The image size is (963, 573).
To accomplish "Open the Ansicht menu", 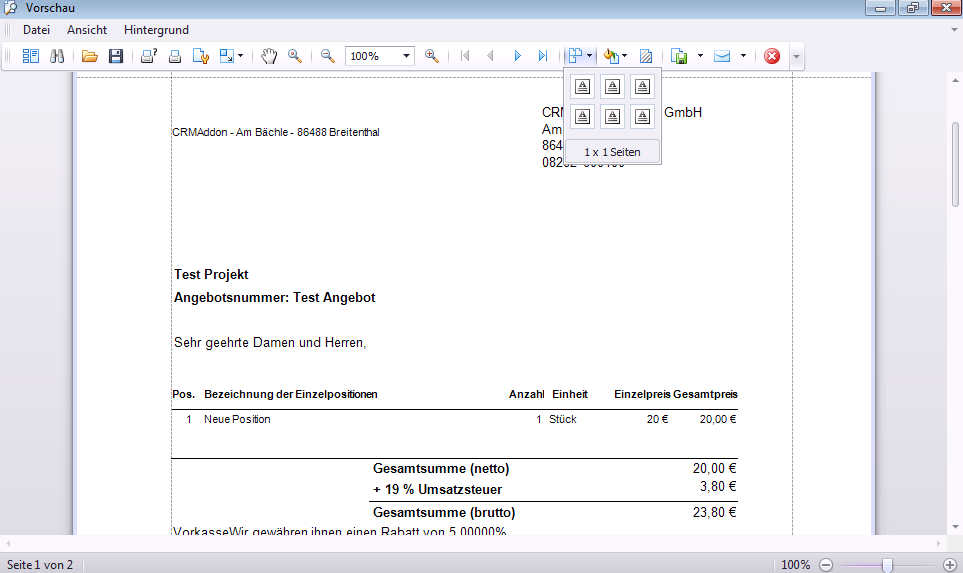I will [87, 29].
